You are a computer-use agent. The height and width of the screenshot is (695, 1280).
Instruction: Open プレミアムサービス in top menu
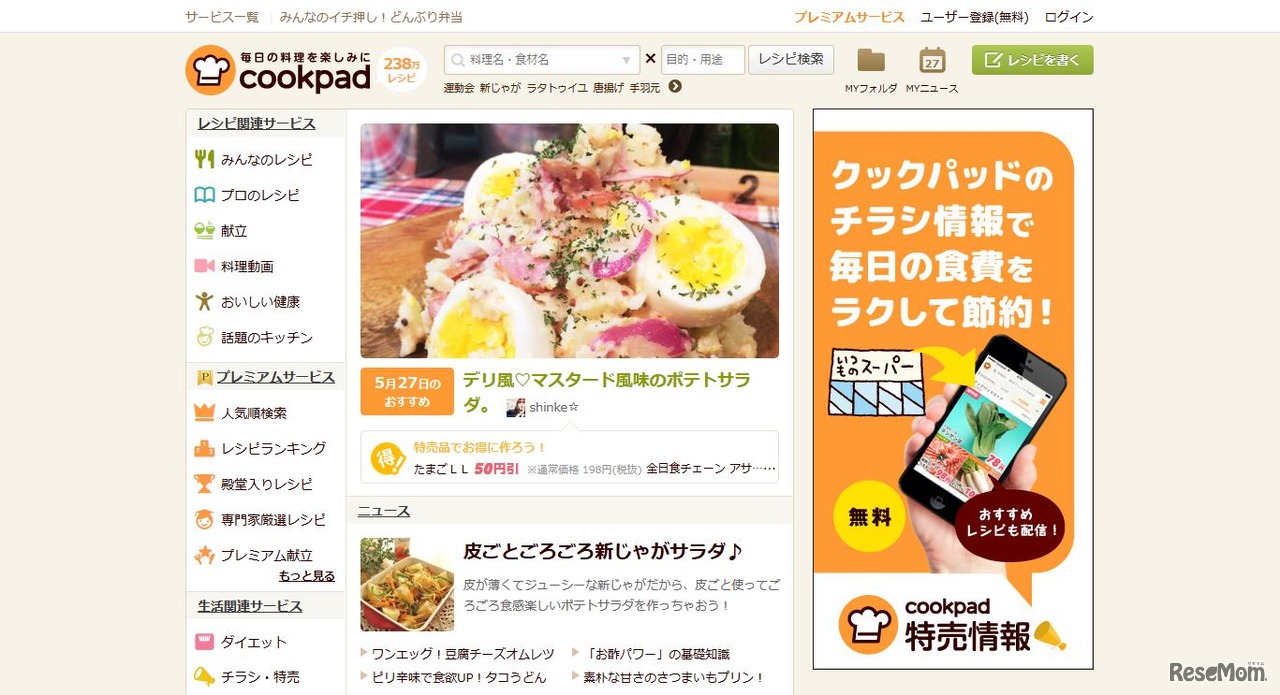(x=849, y=17)
